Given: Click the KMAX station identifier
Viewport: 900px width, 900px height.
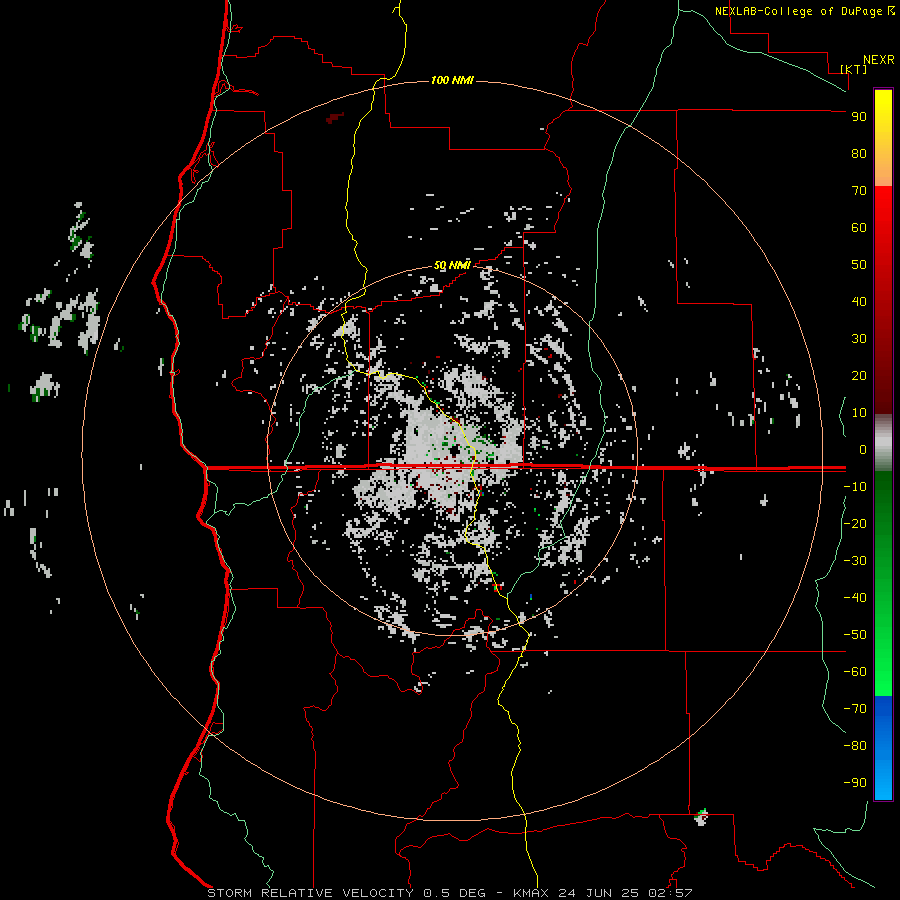Looking at the screenshot, I should click(x=531, y=893).
